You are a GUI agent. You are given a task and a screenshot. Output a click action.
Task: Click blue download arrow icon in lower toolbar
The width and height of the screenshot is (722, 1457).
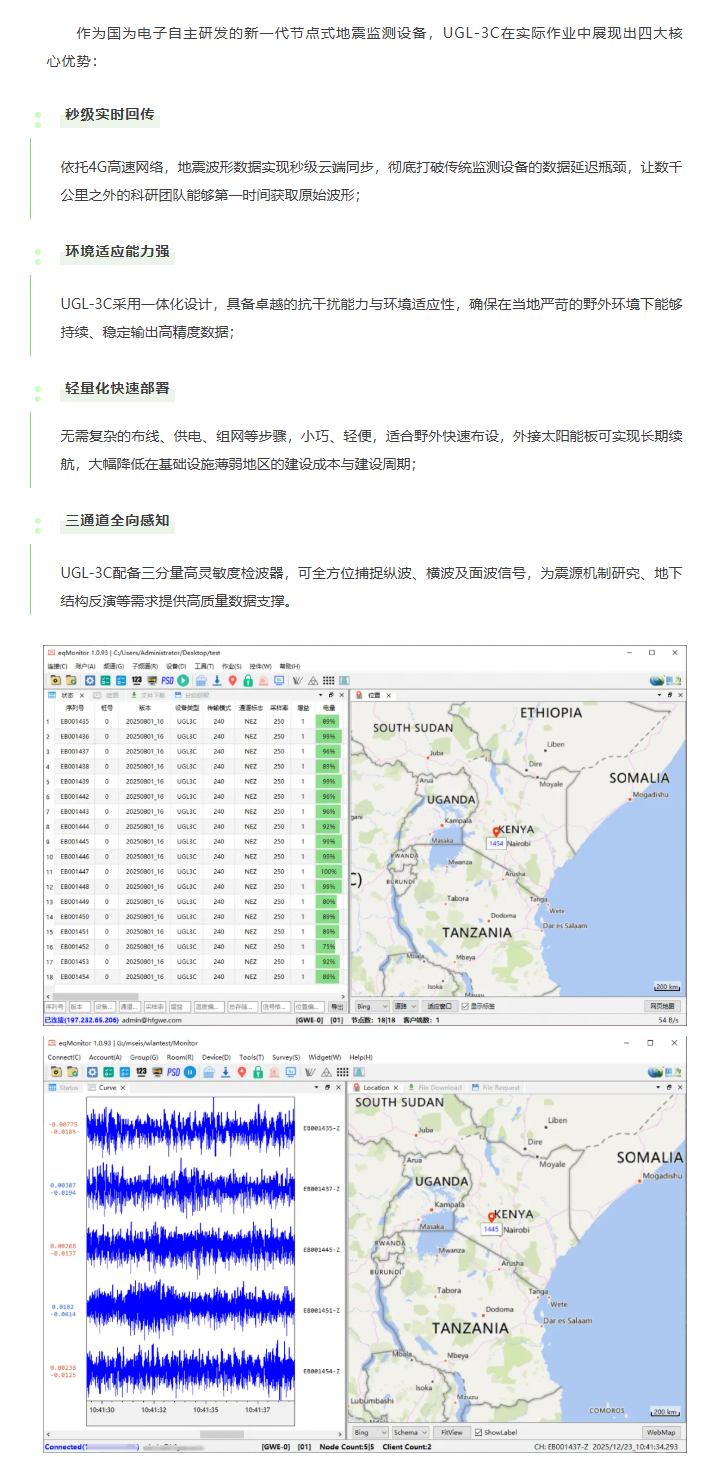225,1072
